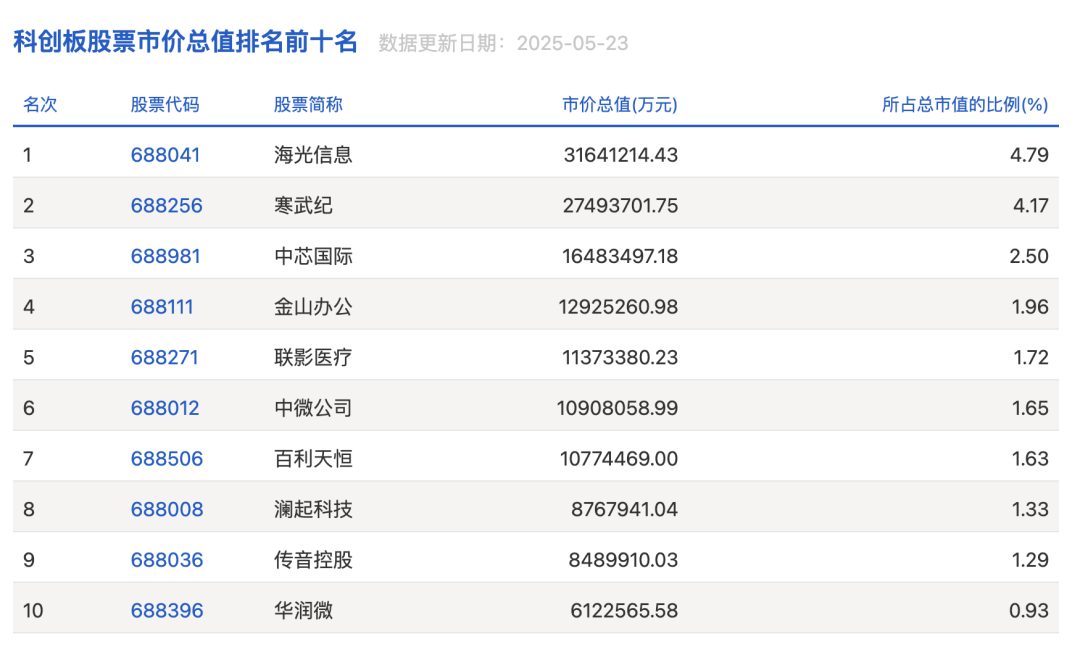Image resolution: width=1080 pixels, height=652 pixels.
Task: Click market value 6122565.58
Action: (x=624, y=611)
